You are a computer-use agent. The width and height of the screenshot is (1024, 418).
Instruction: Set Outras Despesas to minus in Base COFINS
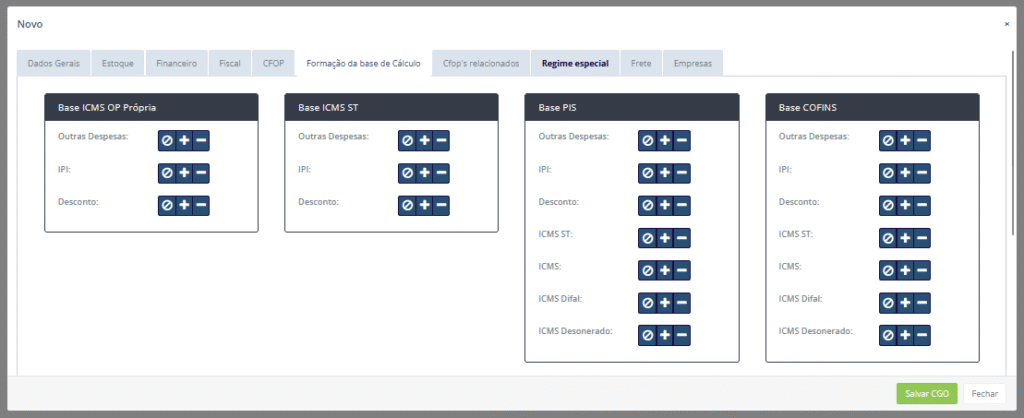pyautogui.click(x=922, y=141)
